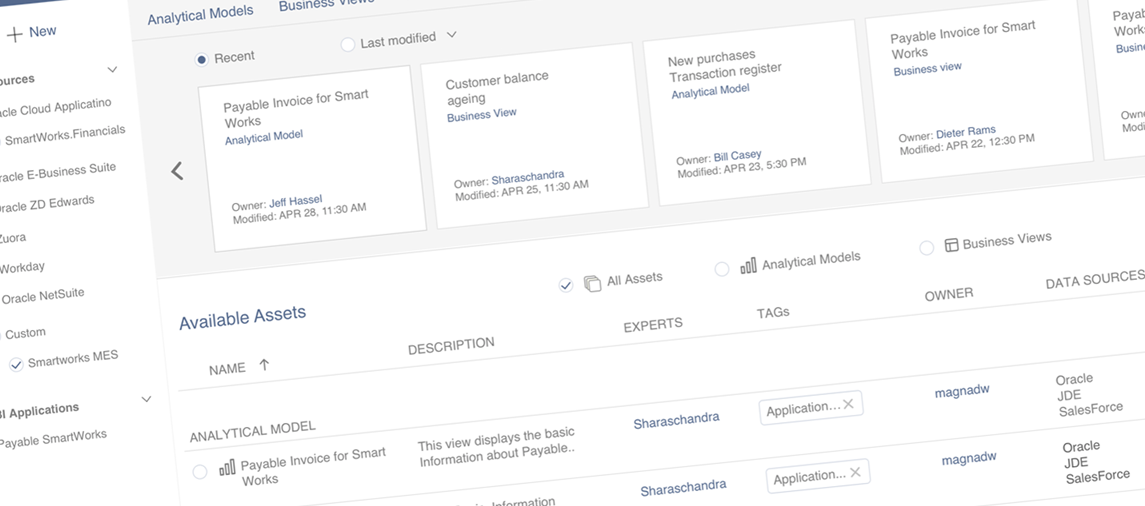Click the second magnadw owner link
This screenshot has width=1145, height=506.
tap(969, 459)
